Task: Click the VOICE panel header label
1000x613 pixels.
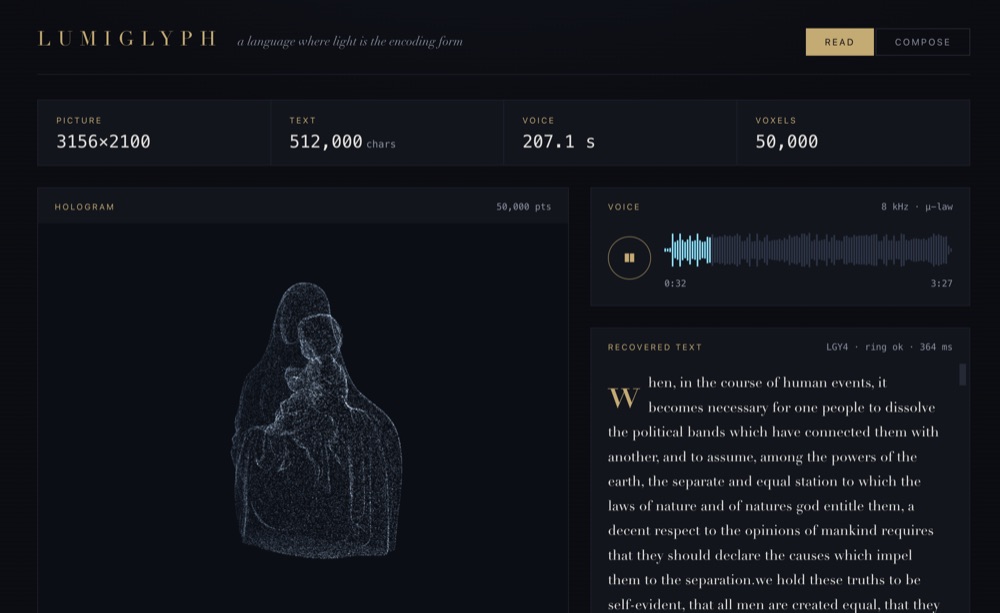Action: [624, 207]
